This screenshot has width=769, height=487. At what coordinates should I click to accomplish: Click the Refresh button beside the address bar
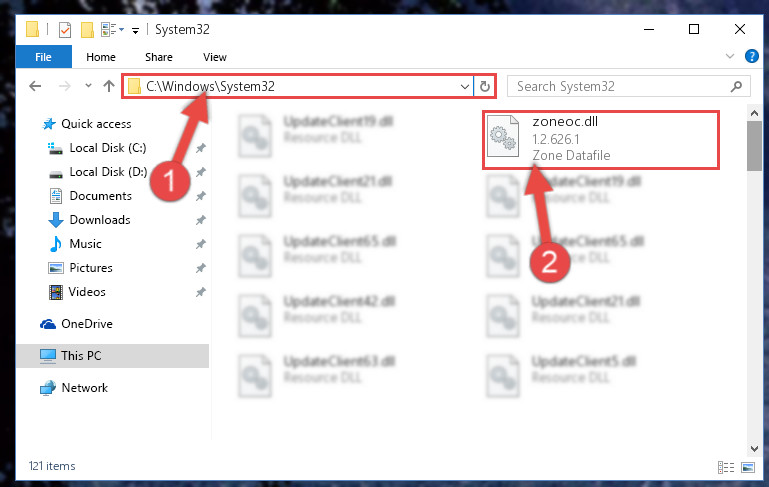tap(485, 86)
